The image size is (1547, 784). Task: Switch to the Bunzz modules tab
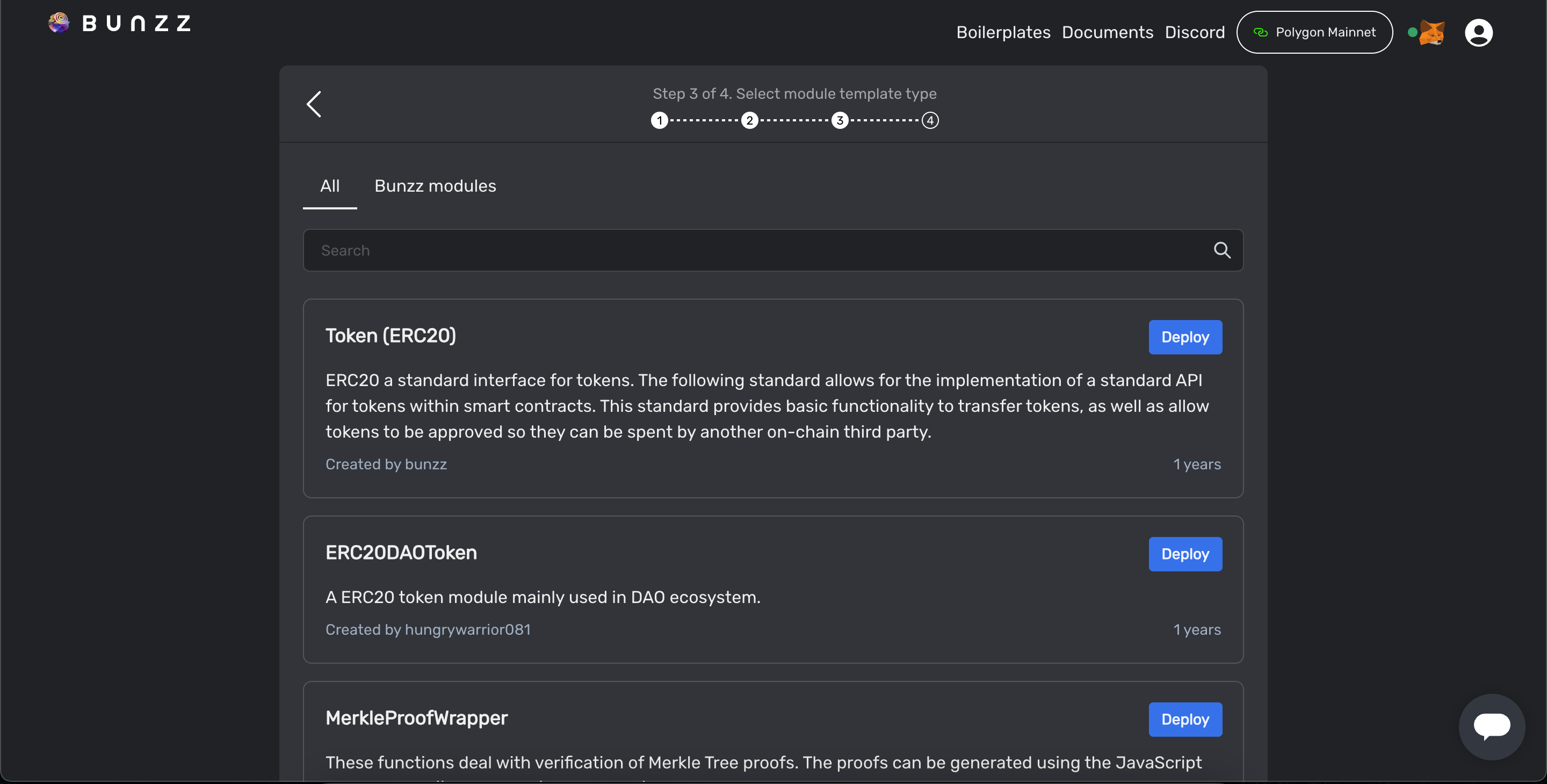click(435, 186)
